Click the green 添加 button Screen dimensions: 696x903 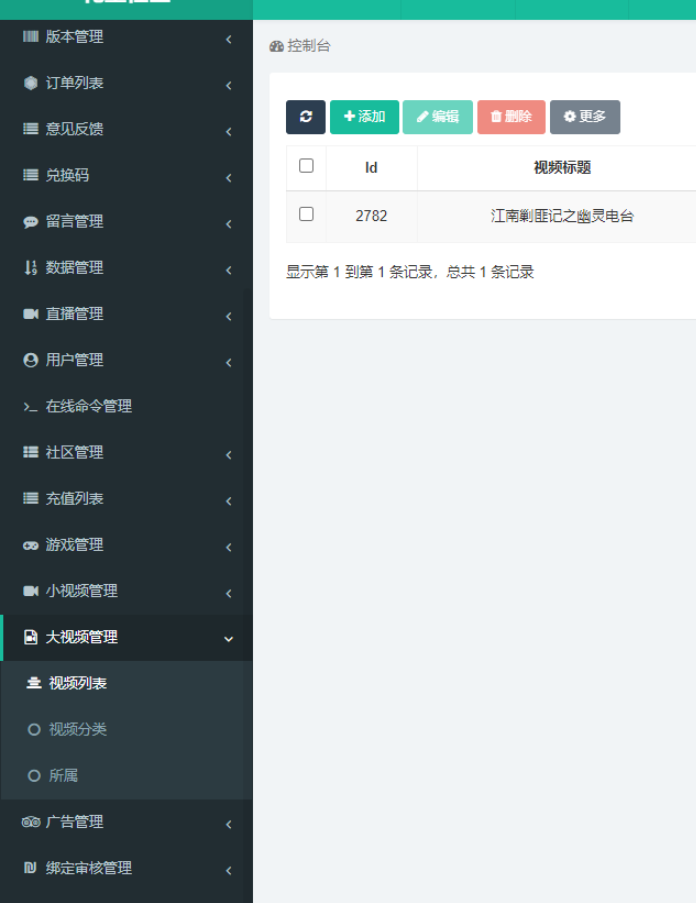364,117
